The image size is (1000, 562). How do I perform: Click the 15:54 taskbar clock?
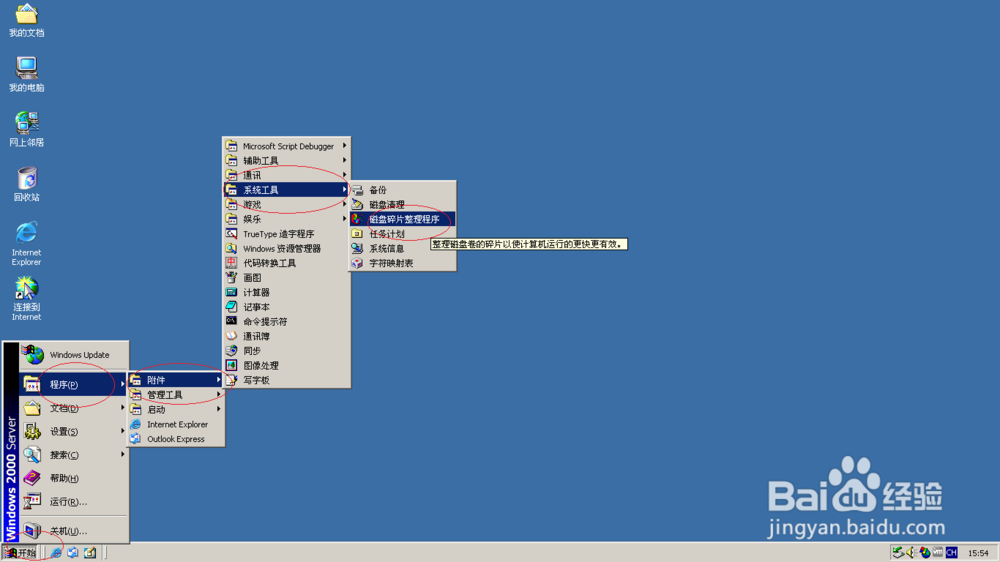(x=978, y=553)
